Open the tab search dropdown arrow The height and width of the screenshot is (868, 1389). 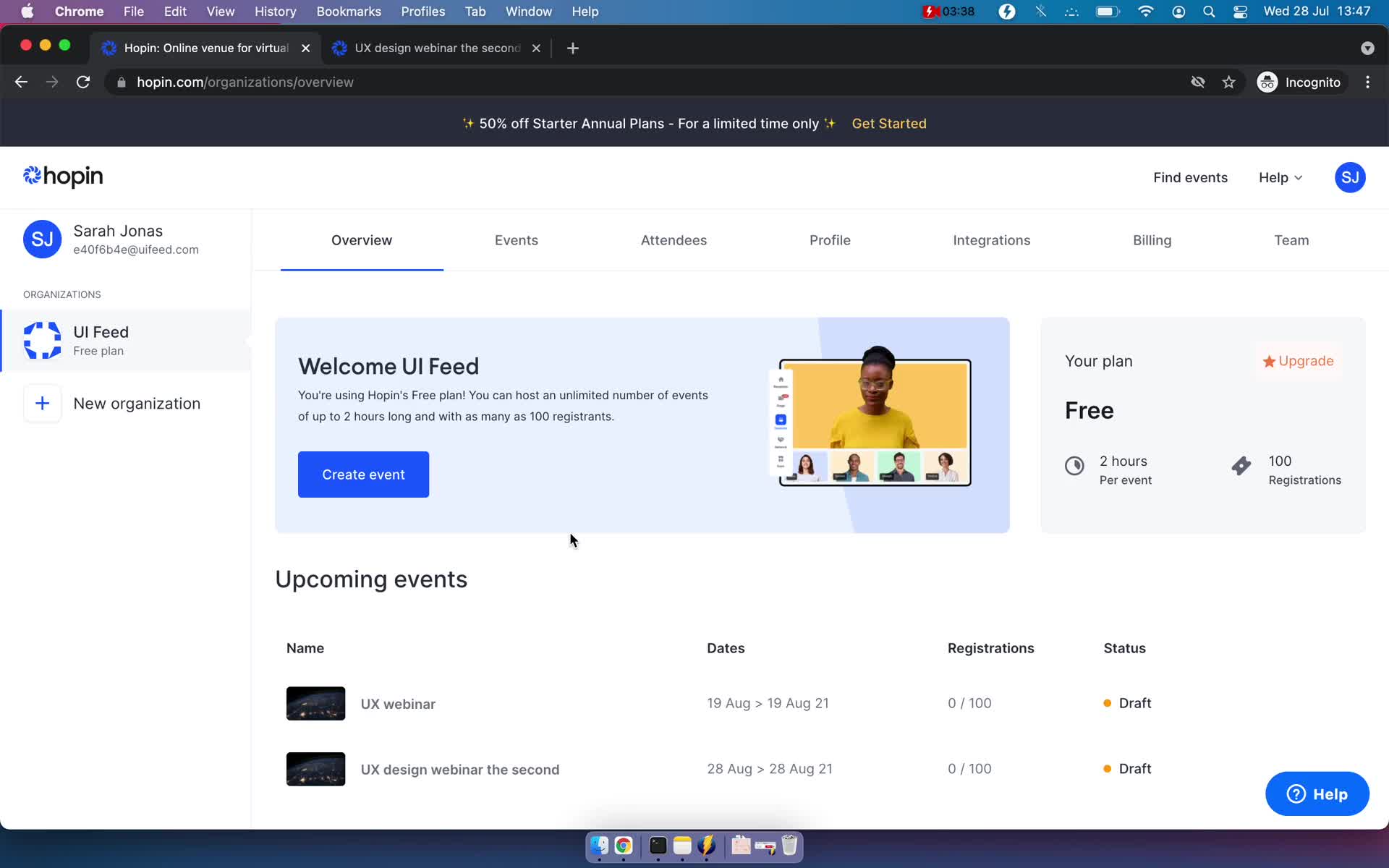[1367, 48]
